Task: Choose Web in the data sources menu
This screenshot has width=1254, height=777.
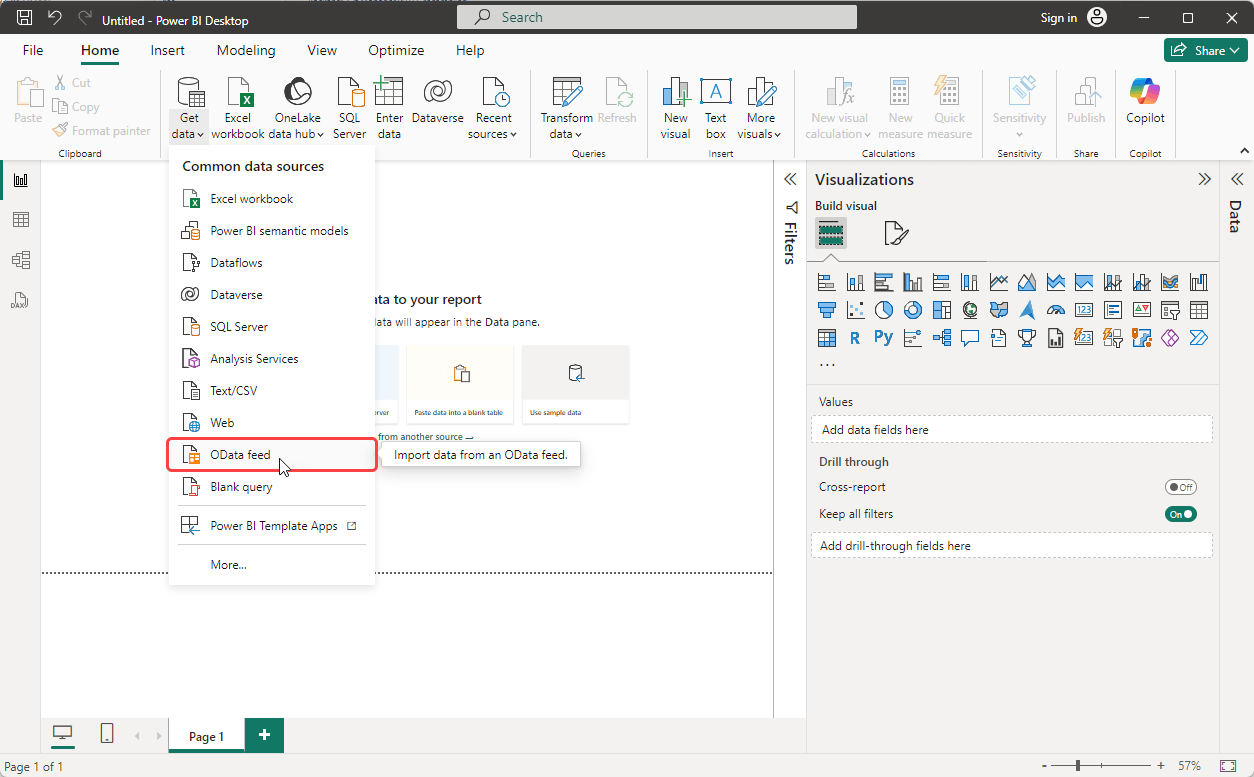Action: pyautogui.click(x=272, y=423)
